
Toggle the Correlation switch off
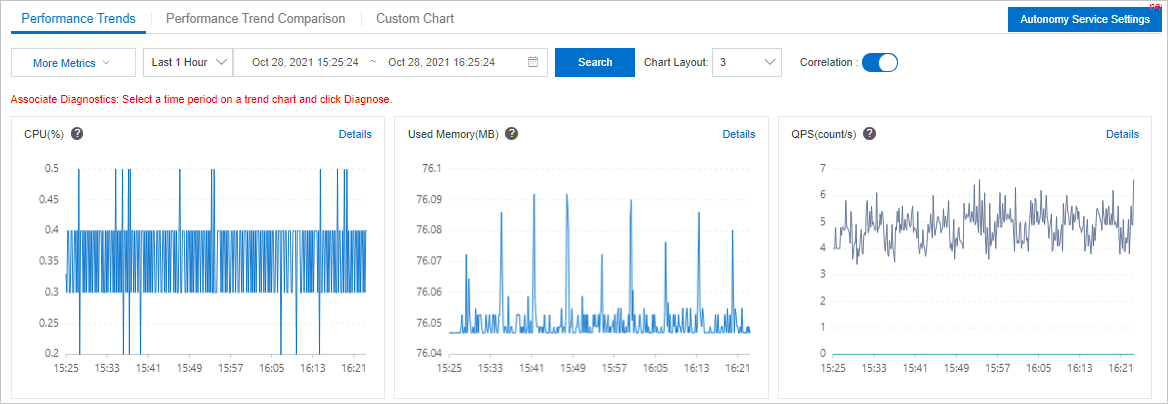880,63
